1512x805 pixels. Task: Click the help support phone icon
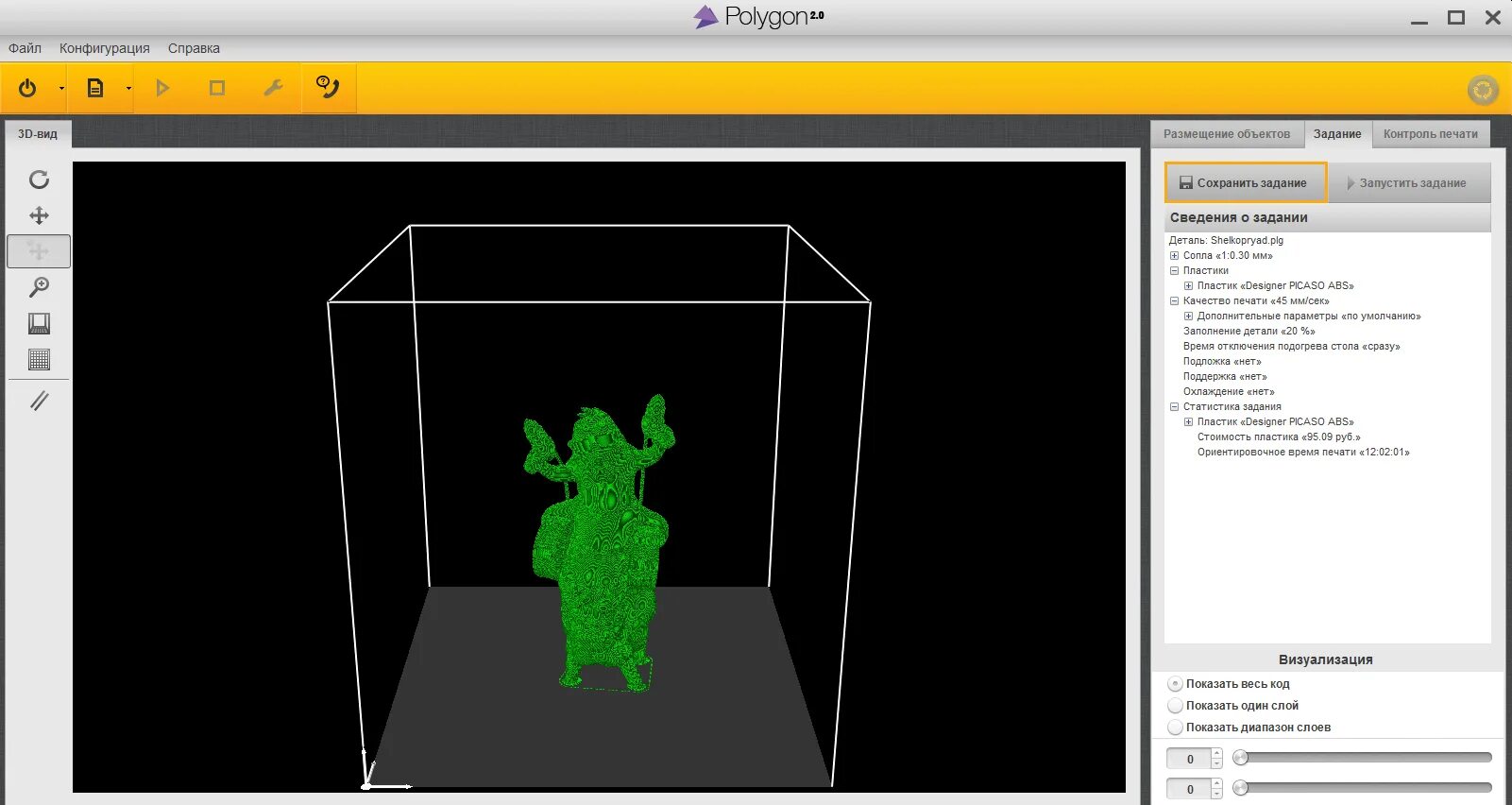tap(328, 88)
